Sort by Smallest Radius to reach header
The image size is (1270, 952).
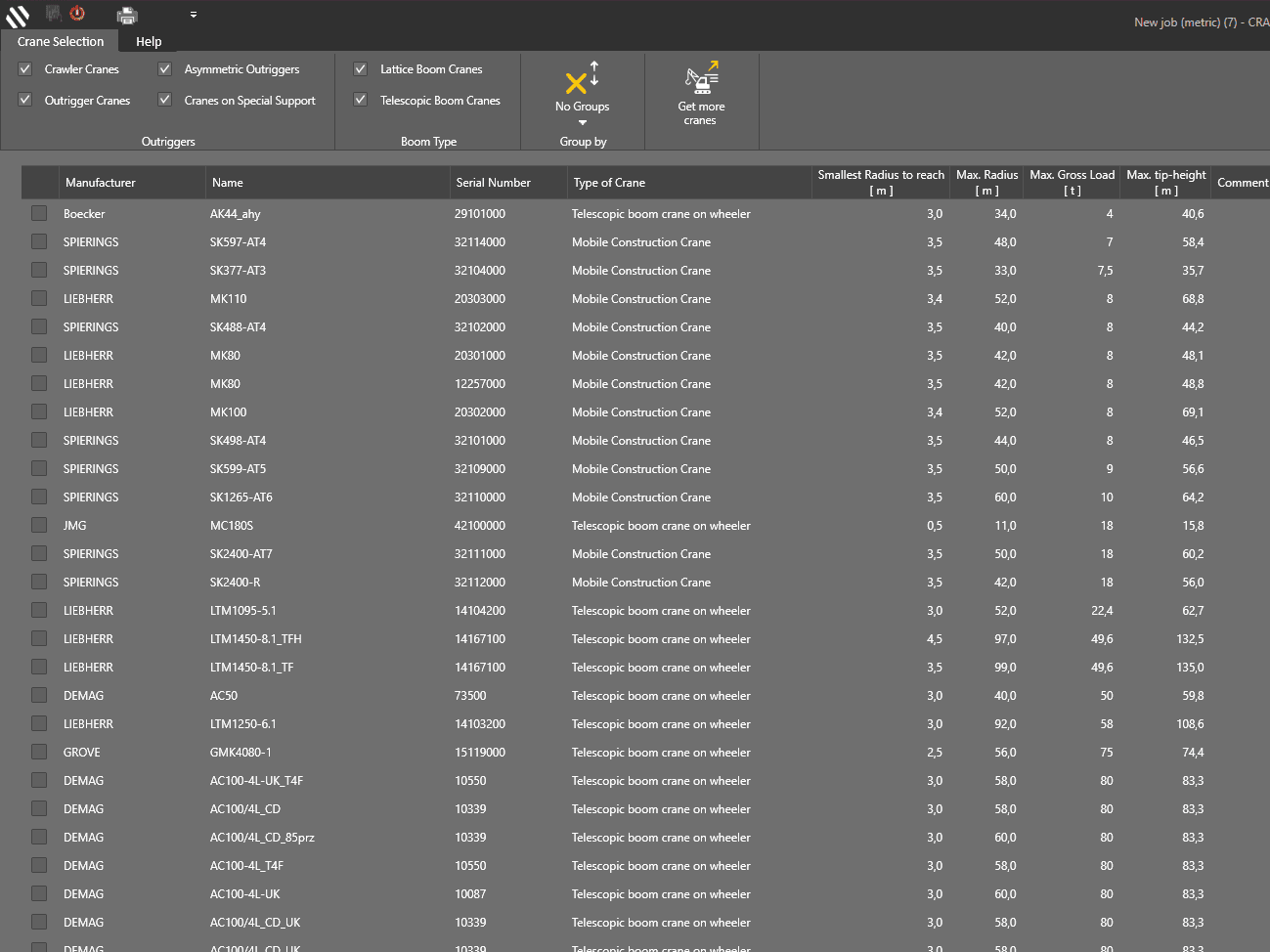[881, 183]
